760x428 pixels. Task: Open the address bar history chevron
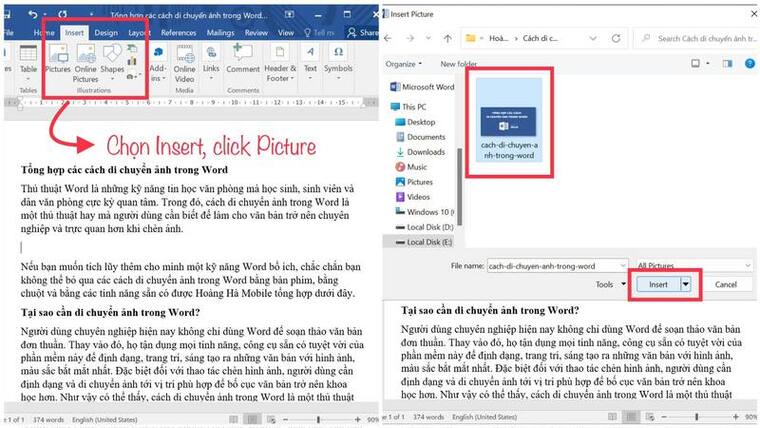pyautogui.click(x=593, y=38)
